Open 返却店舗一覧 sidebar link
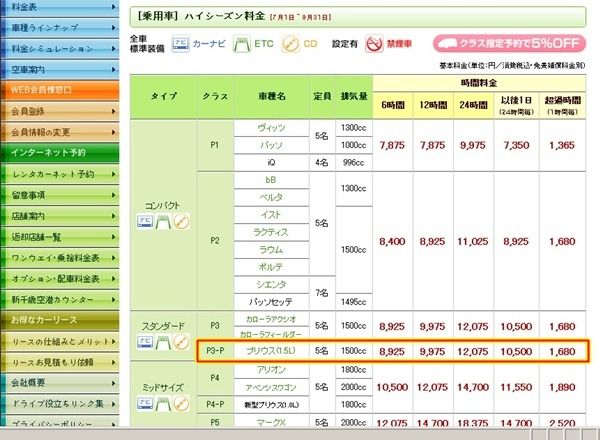The width and height of the screenshot is (600, 440). [x=60, y=237]
